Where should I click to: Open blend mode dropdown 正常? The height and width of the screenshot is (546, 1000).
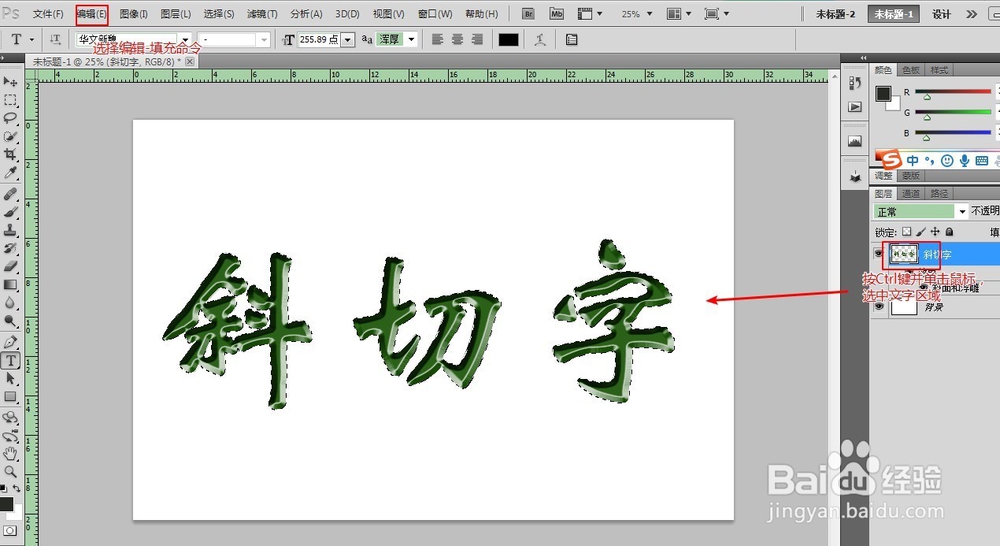click(x=962, y=211)
